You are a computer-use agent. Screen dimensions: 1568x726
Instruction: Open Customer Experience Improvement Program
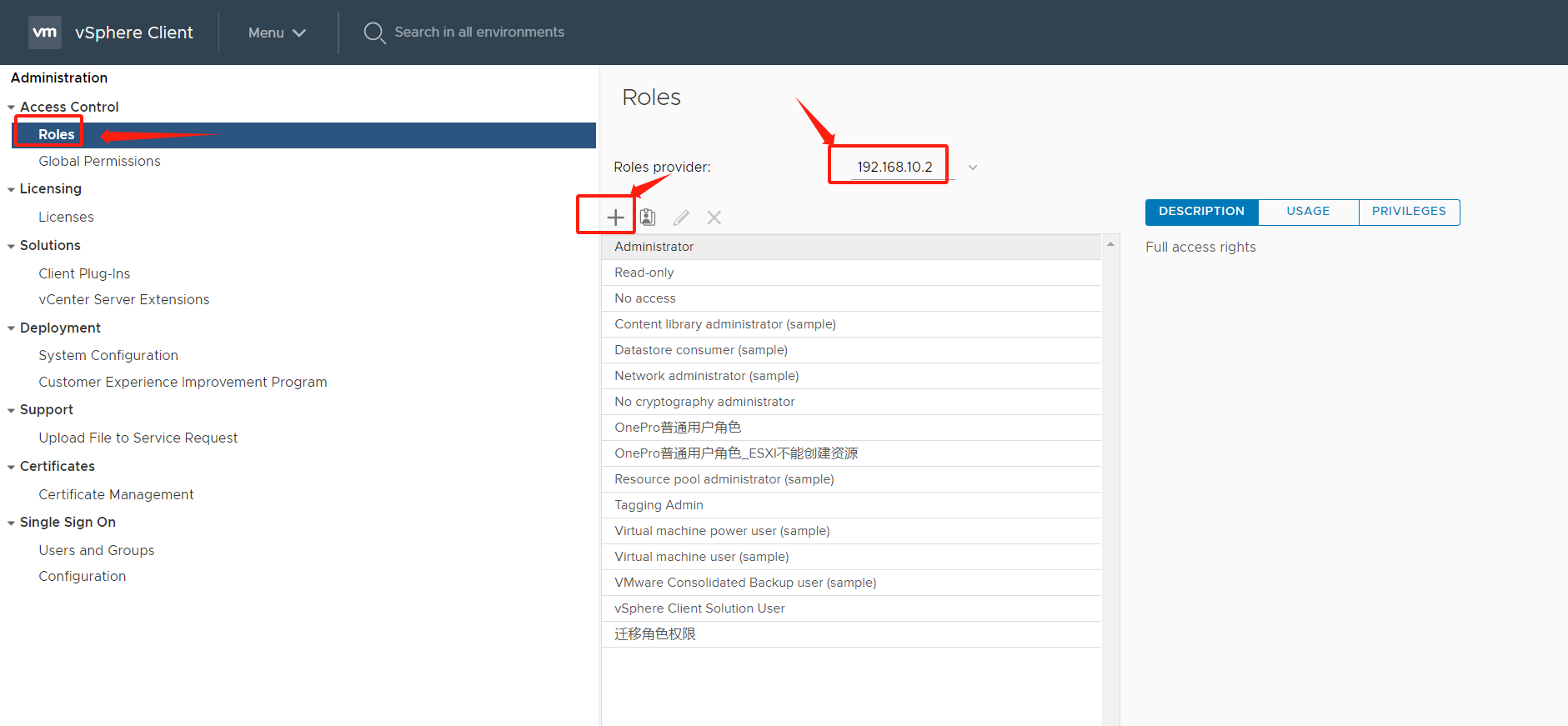(183, 382)
